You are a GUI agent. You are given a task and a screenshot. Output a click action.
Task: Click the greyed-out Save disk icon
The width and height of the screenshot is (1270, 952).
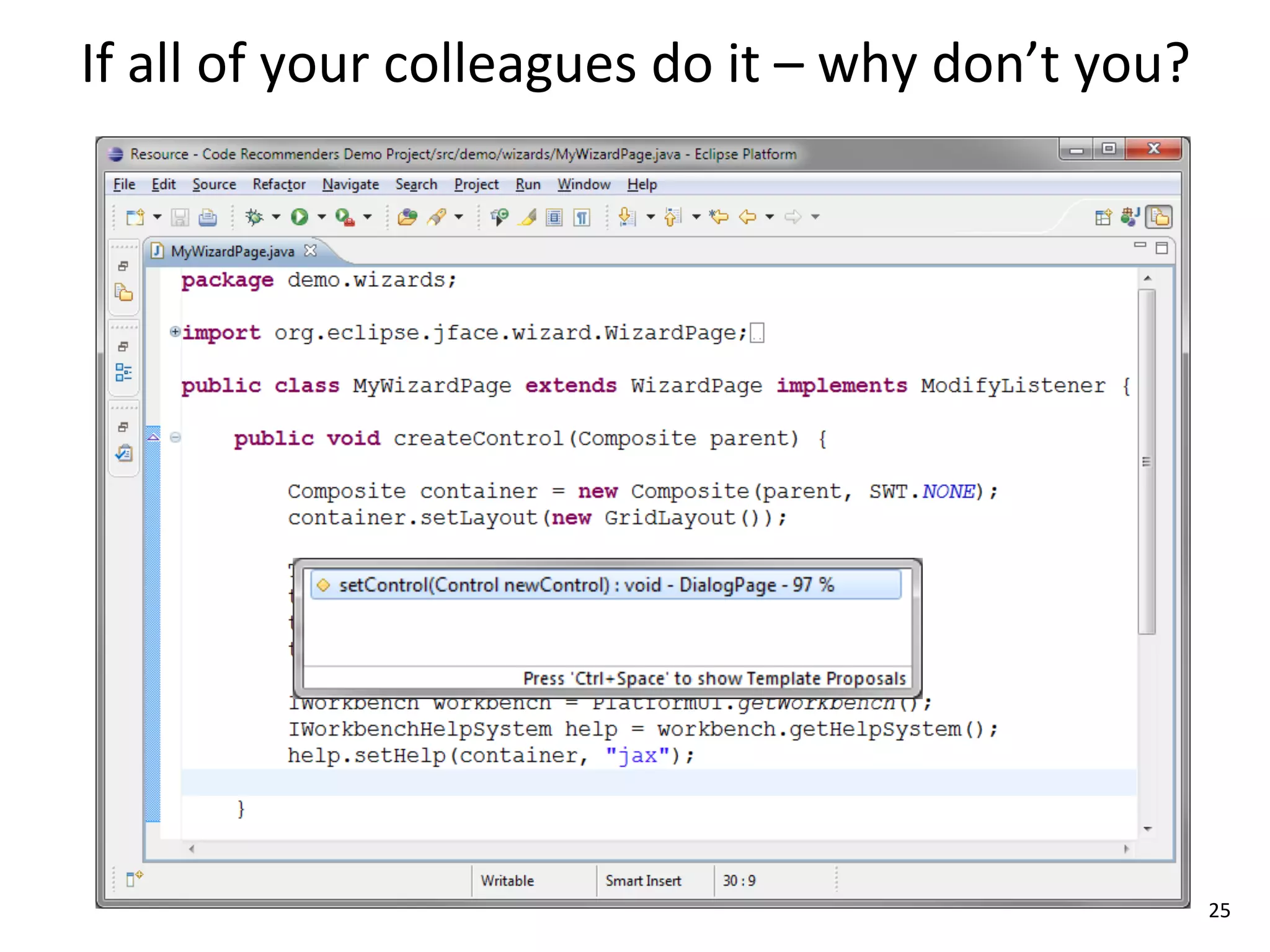[x=180, y=217]
